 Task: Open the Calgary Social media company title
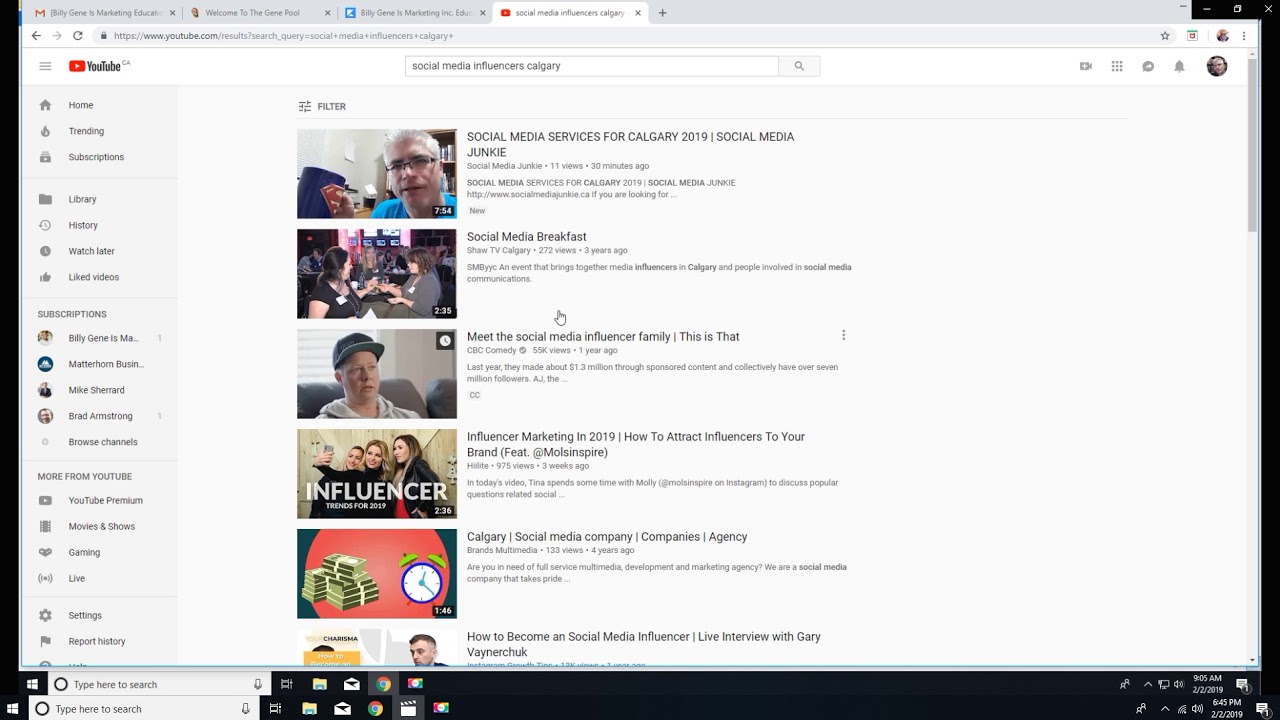pyautogui.click(x=607, y=537)
